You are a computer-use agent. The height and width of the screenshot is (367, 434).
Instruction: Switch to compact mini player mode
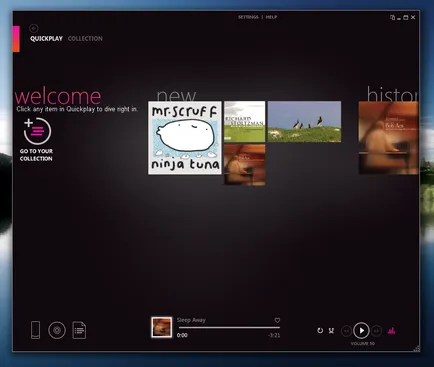(x=392, y=17)
